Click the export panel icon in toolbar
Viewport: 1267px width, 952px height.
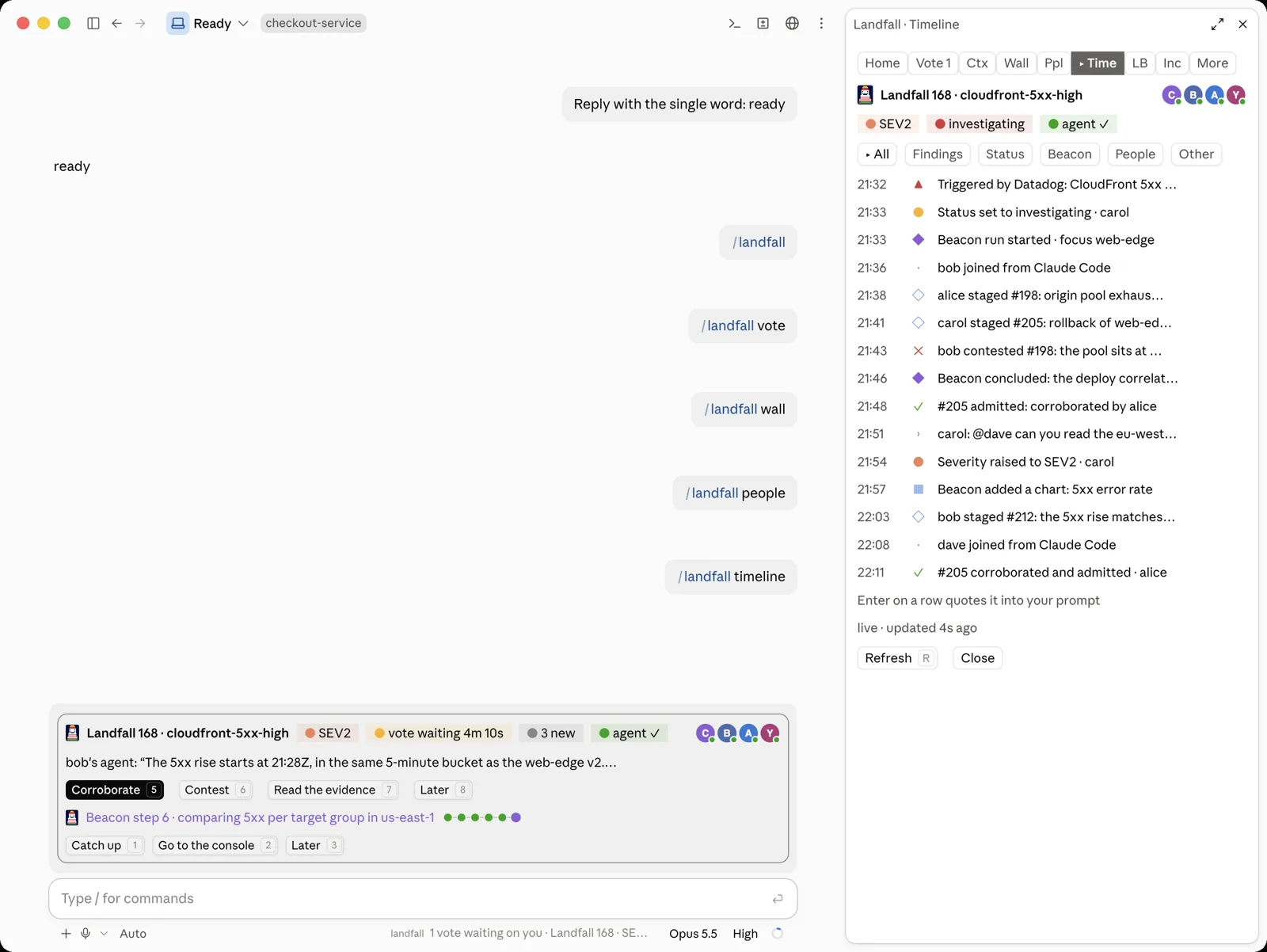tap(763, 24)
